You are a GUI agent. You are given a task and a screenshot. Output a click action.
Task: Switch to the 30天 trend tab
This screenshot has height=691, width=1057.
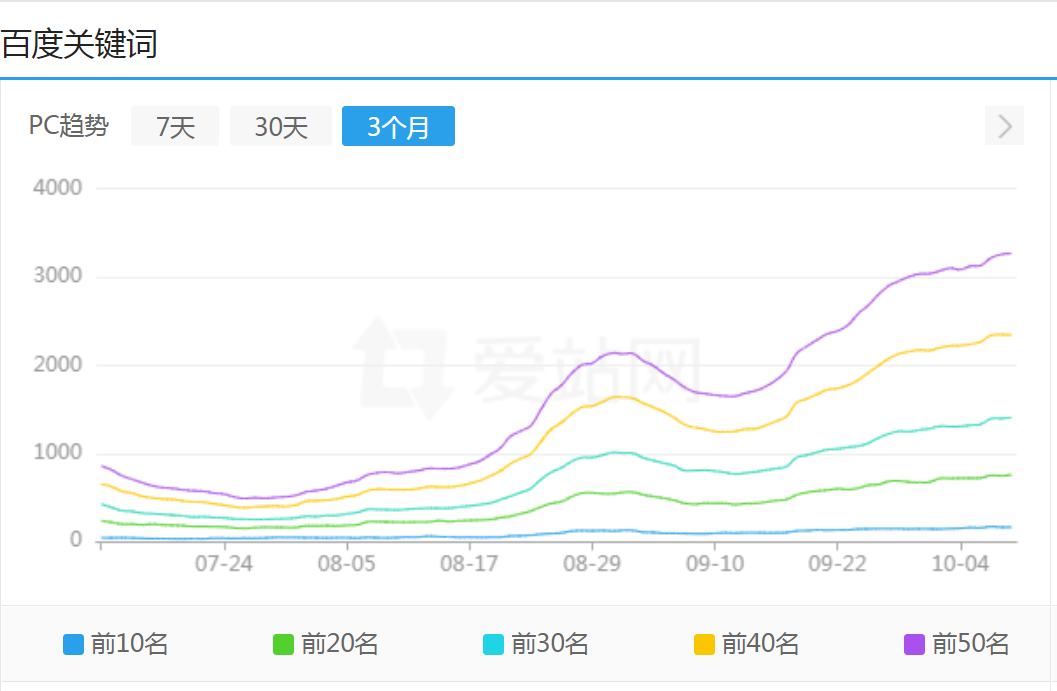(x=281, y=127)
